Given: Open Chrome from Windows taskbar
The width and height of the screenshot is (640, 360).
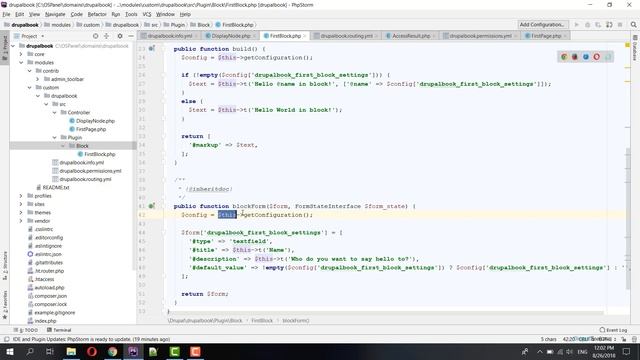Looking at the screenshot, I should click(112, 351).
